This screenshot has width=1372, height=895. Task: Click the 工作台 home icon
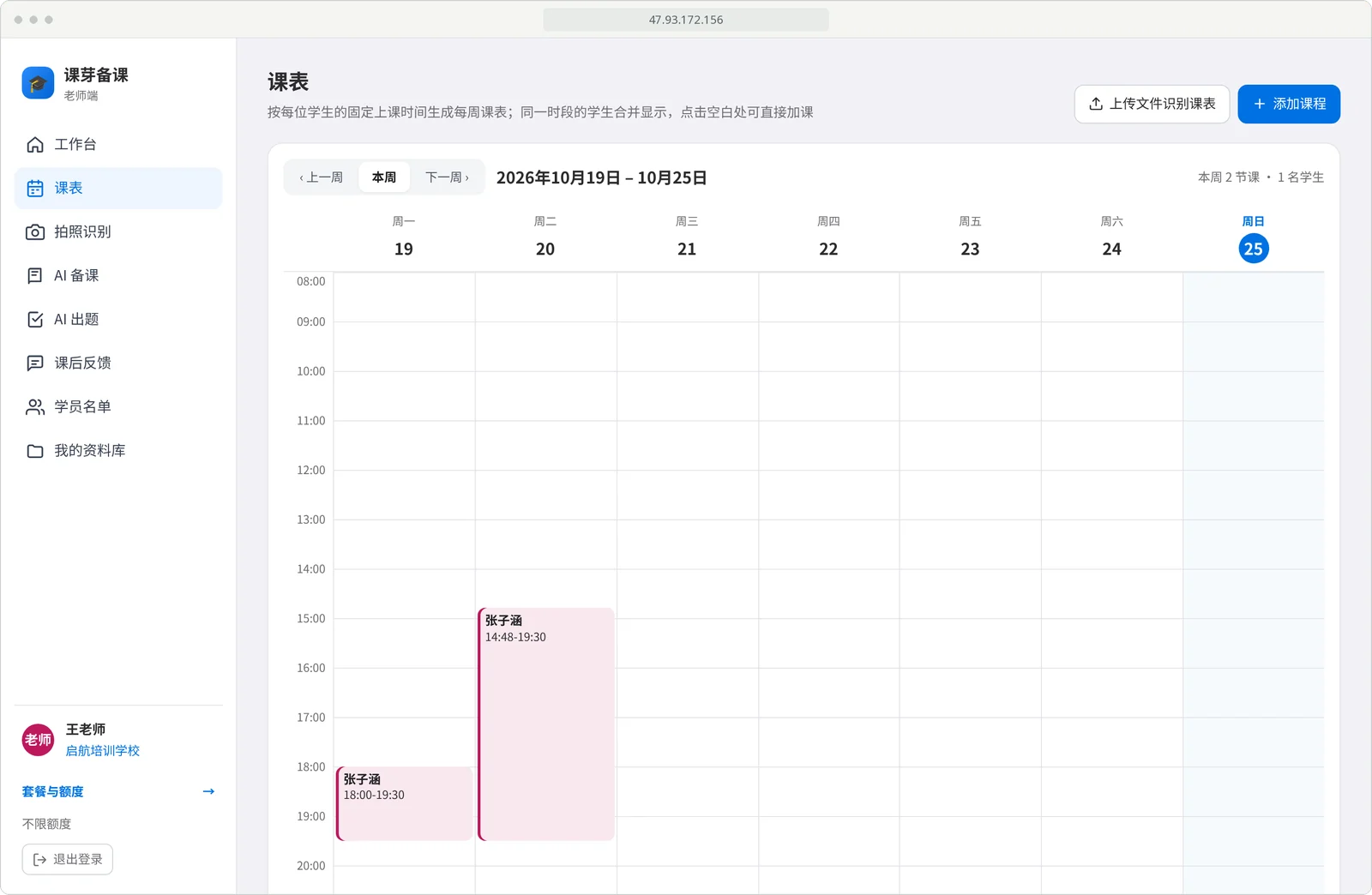35,144
